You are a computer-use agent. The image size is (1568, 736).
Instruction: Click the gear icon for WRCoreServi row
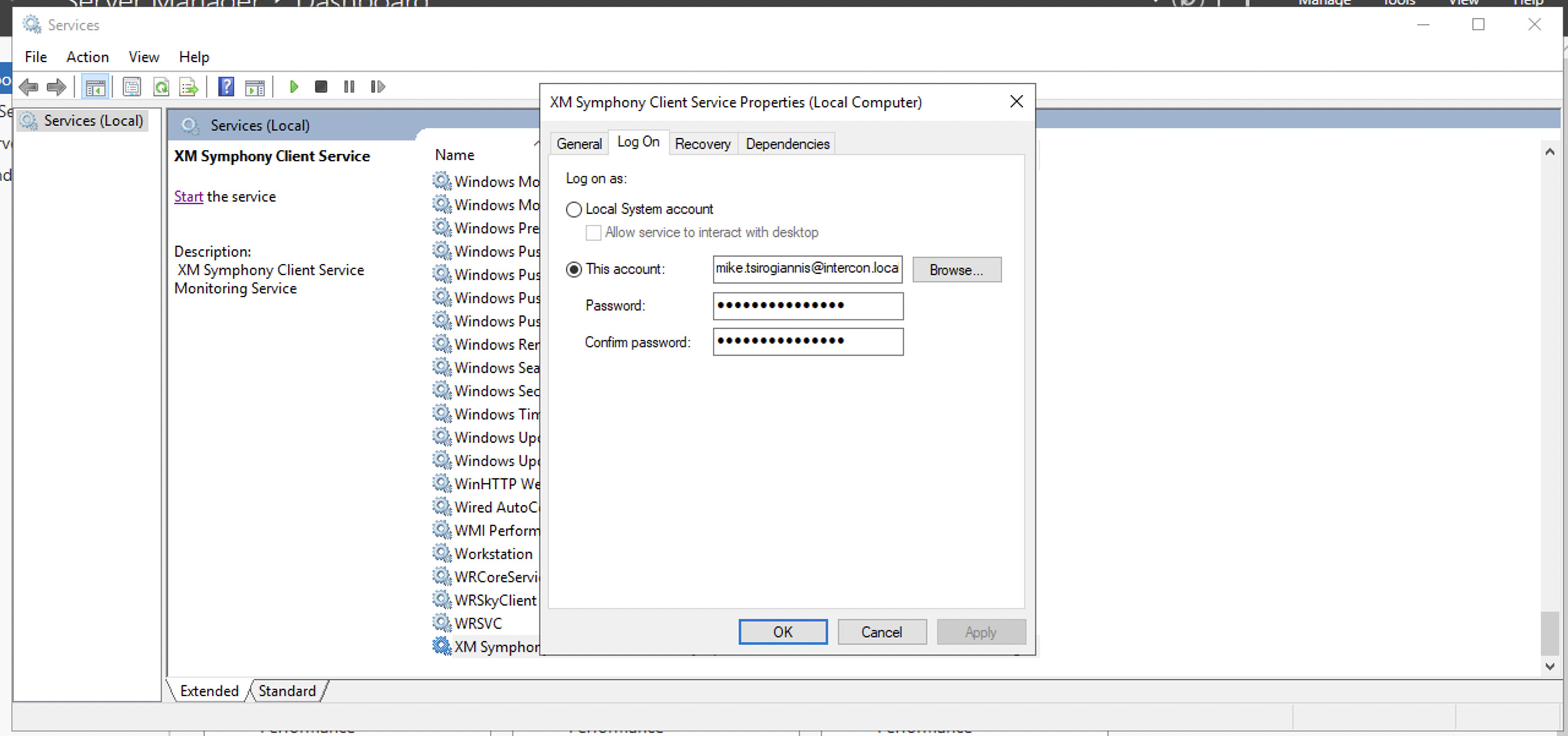pos(442,576)
